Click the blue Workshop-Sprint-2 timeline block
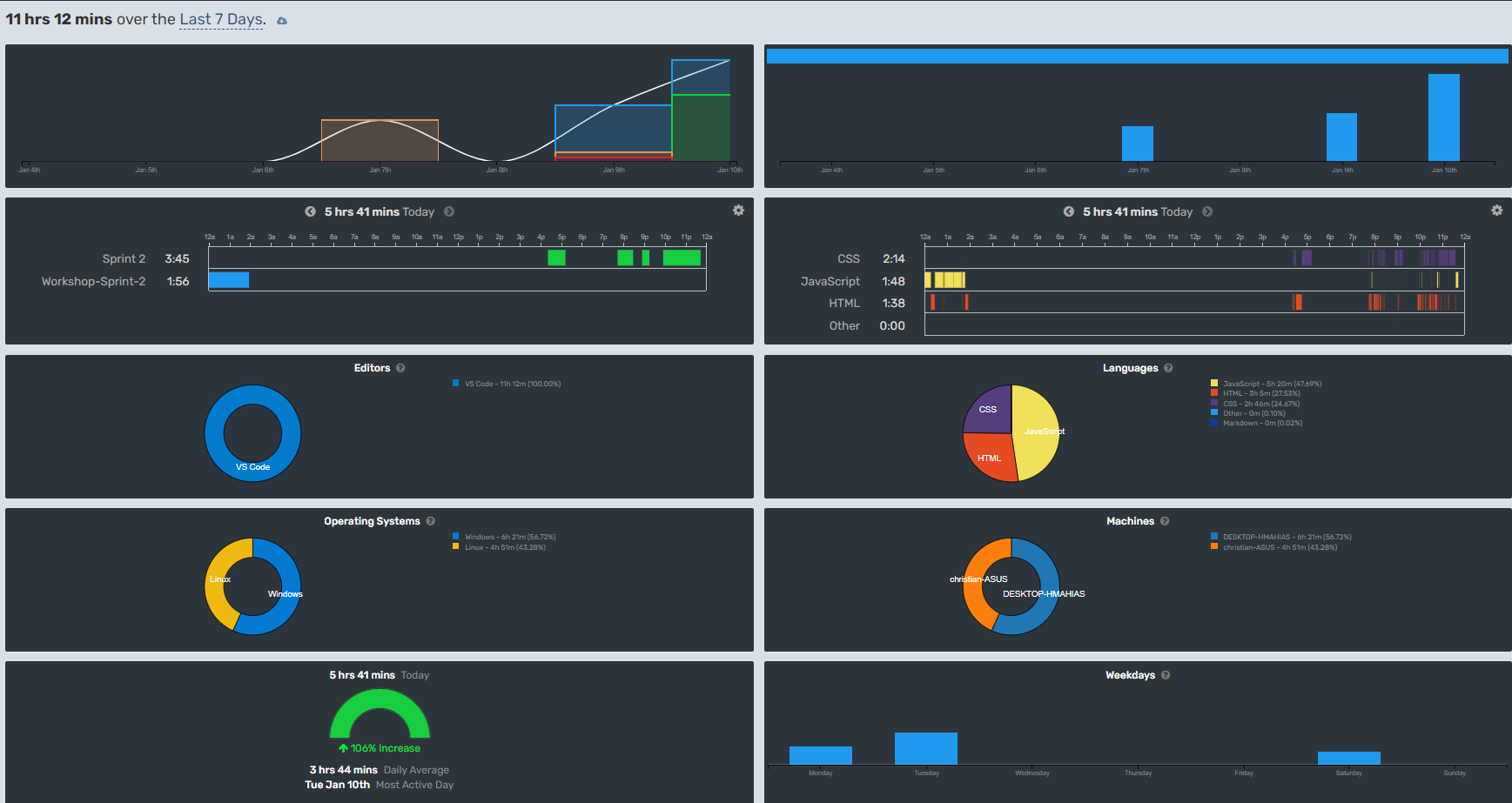The image size is (1512, 803). (229, 280)
